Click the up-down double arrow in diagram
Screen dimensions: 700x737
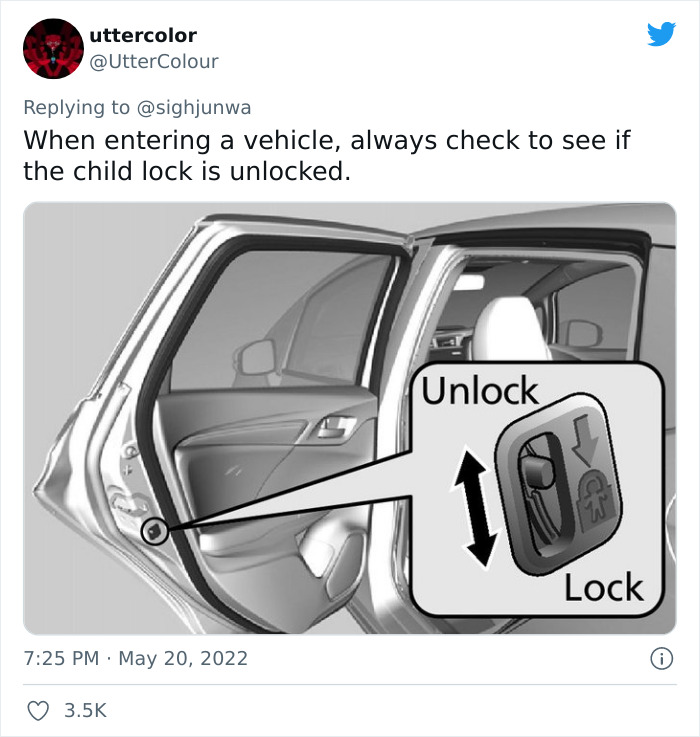pyautogui.click(x=474, y=506)
